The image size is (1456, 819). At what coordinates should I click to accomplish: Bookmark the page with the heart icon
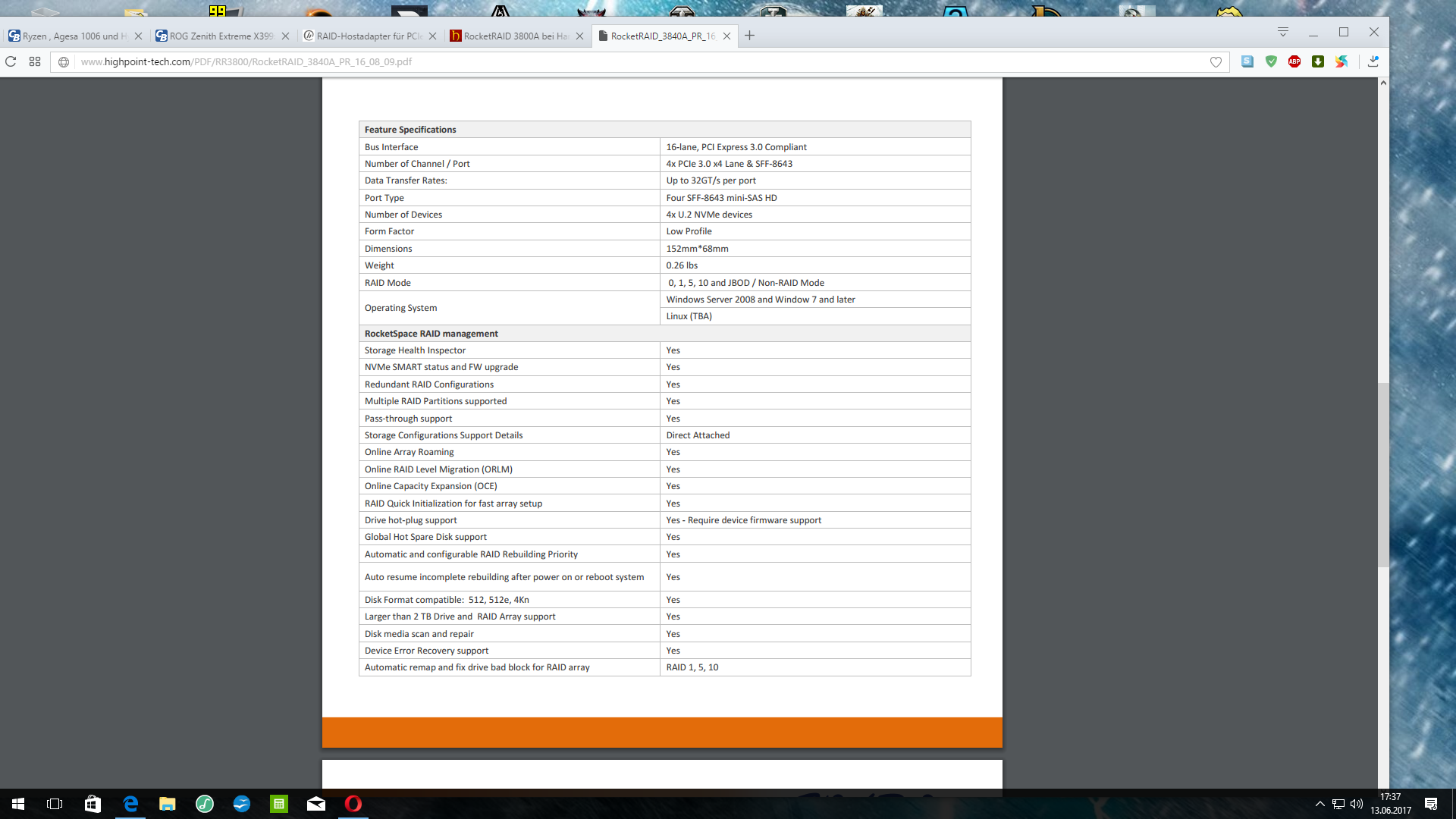(x=1216, y=62)
